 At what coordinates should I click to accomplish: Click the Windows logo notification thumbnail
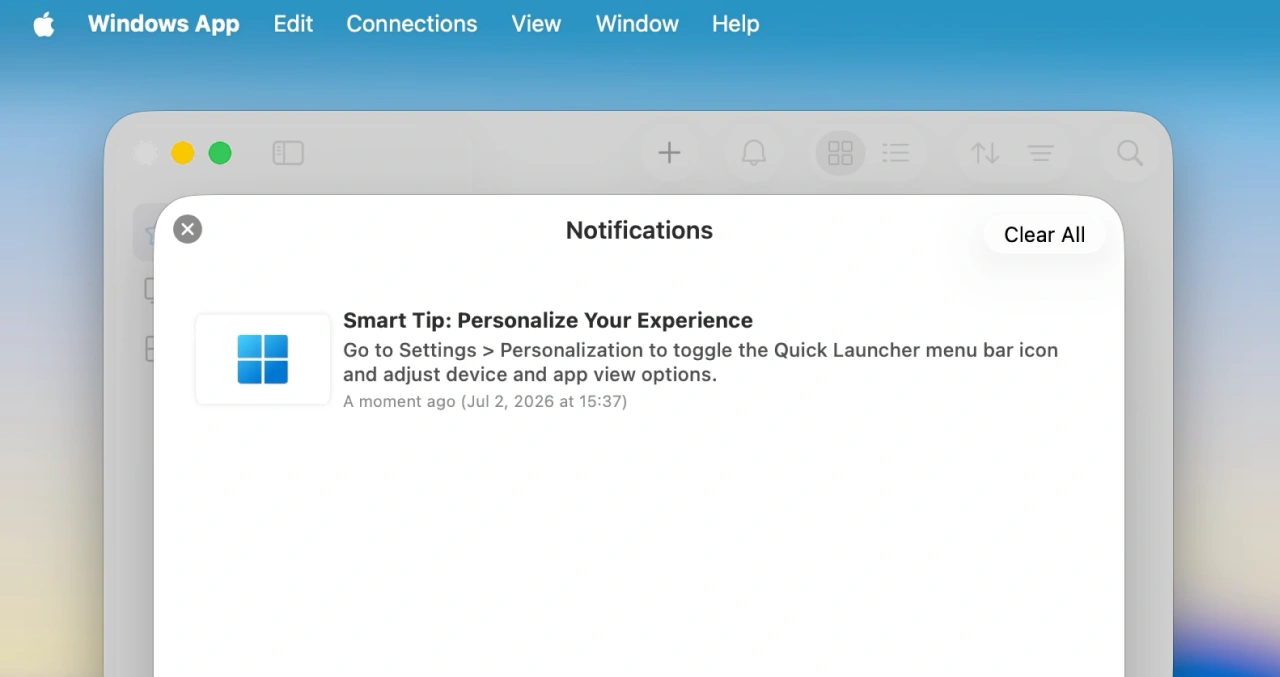[263, 359]
